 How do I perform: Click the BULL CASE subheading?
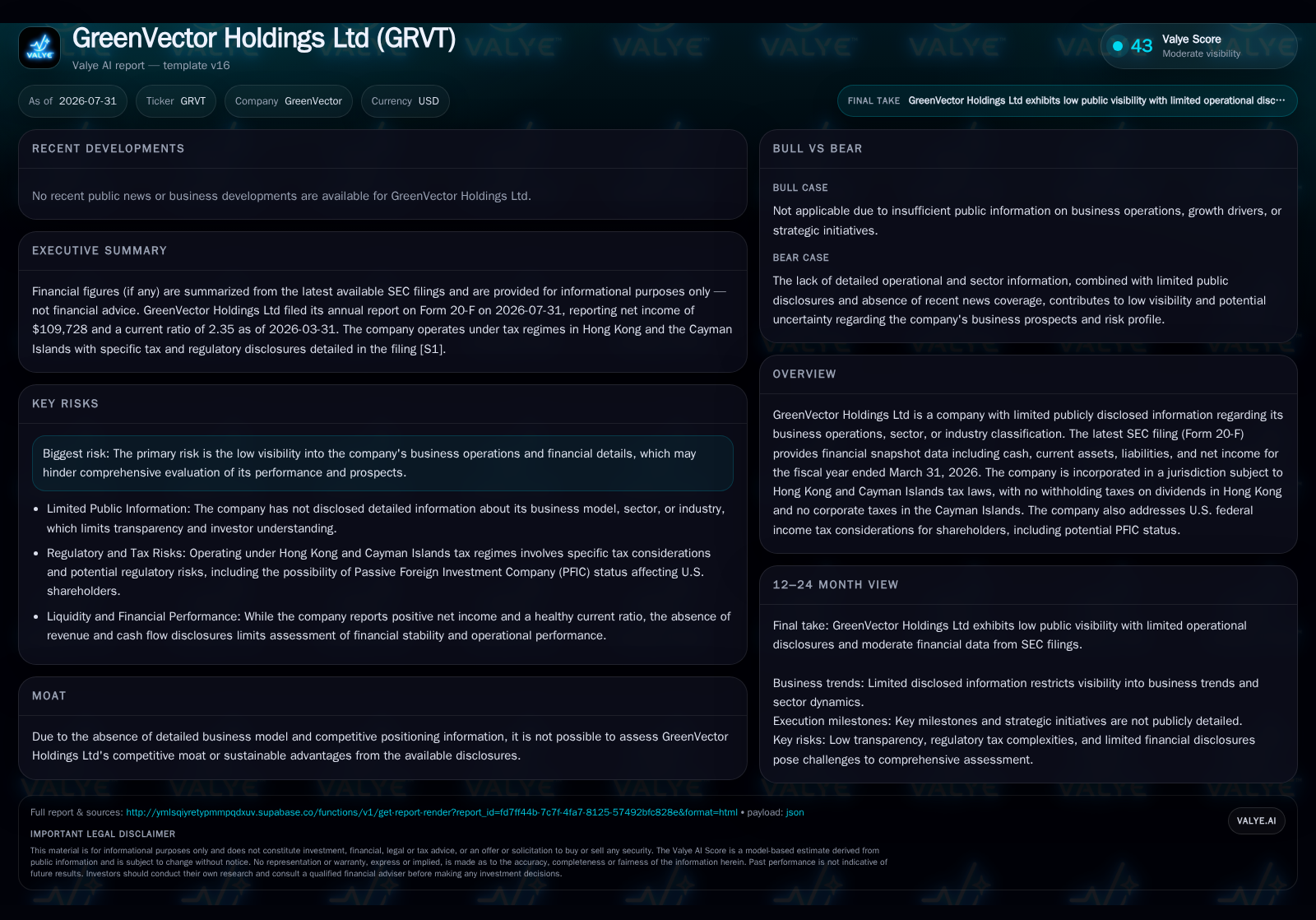point(800,188)
